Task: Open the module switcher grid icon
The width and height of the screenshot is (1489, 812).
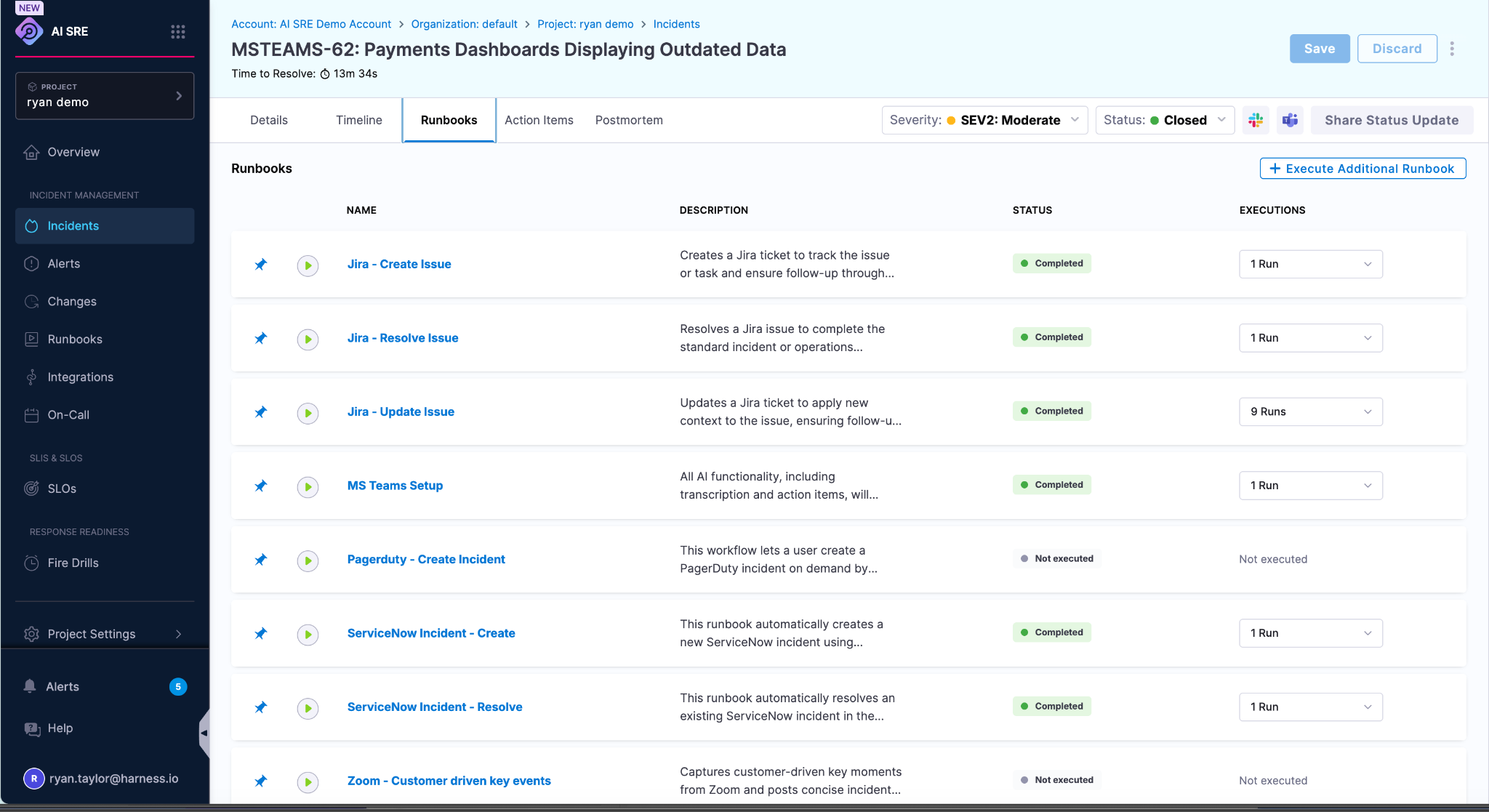Action: (x=178, y=31)
